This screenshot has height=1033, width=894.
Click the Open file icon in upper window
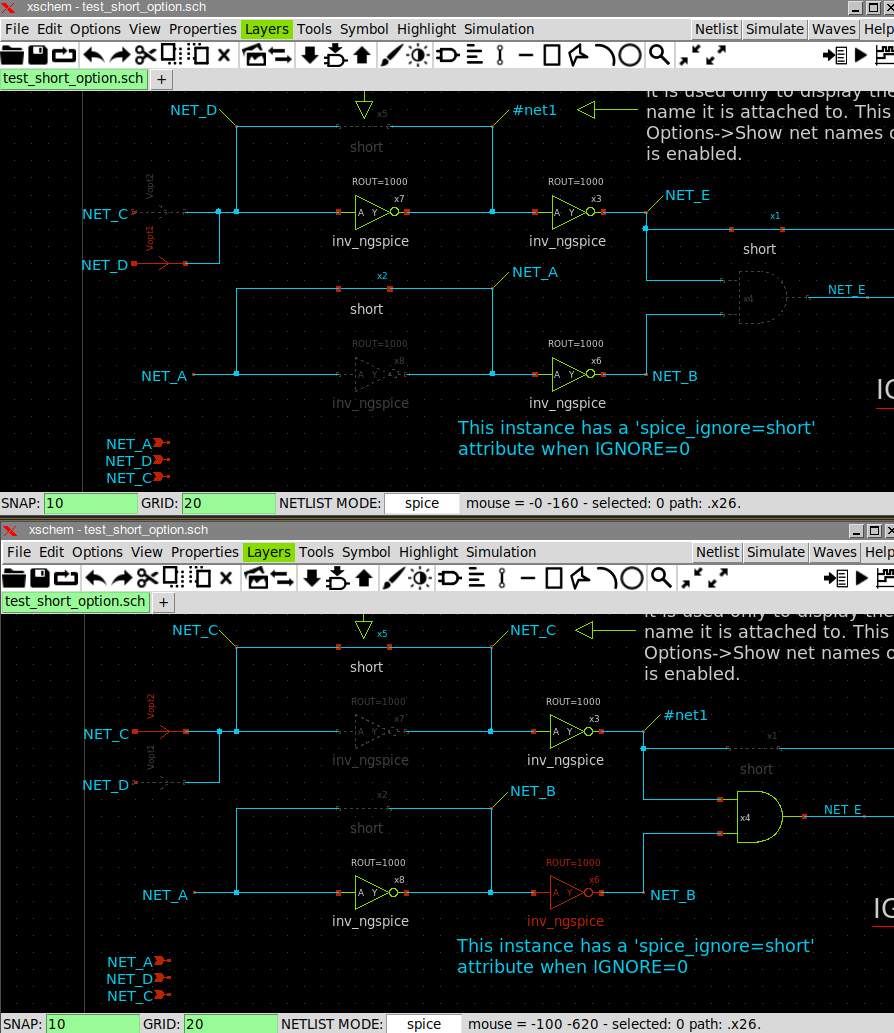coord(12,55)
